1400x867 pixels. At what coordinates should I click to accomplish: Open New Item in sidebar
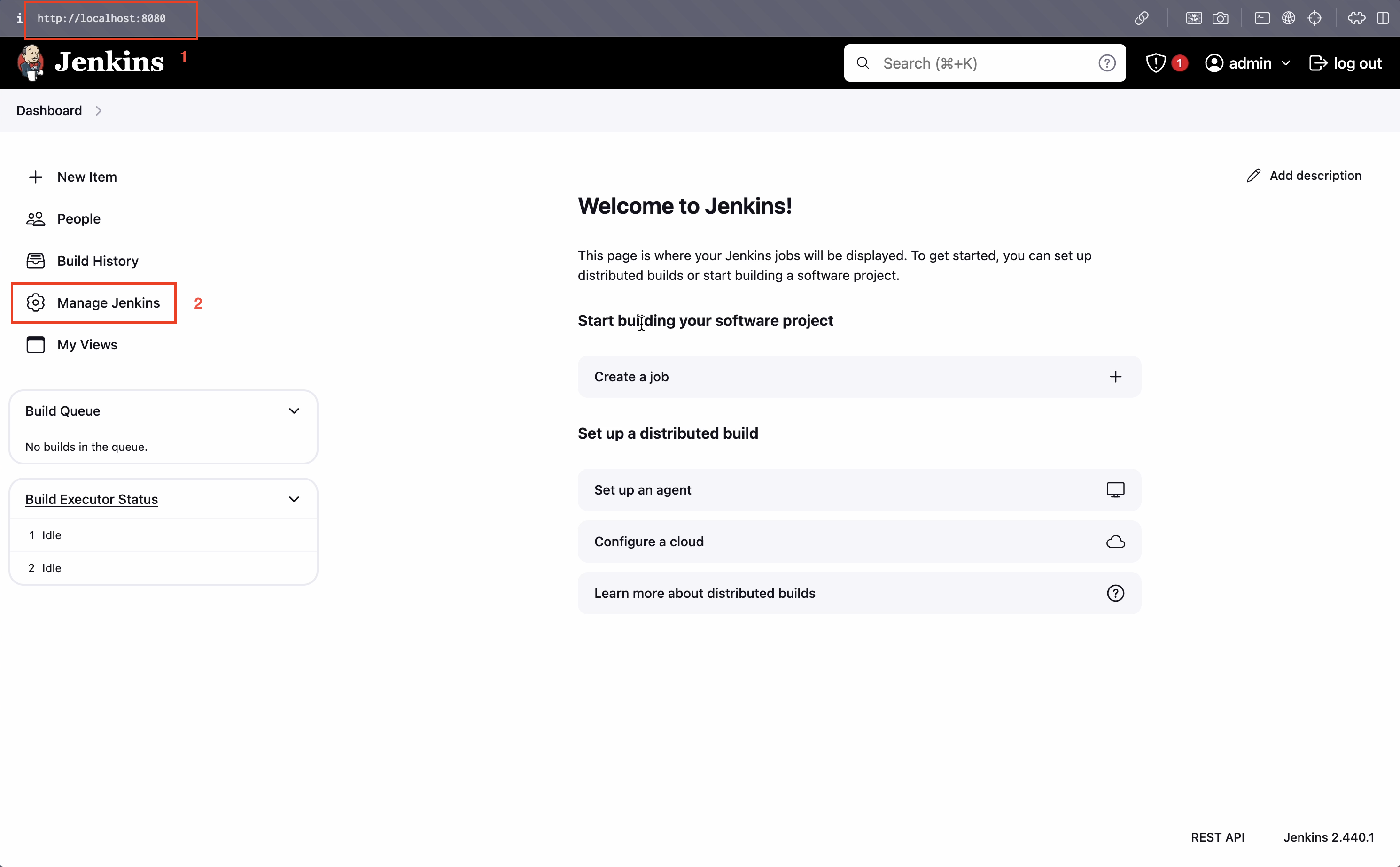(x=72, y=177)
